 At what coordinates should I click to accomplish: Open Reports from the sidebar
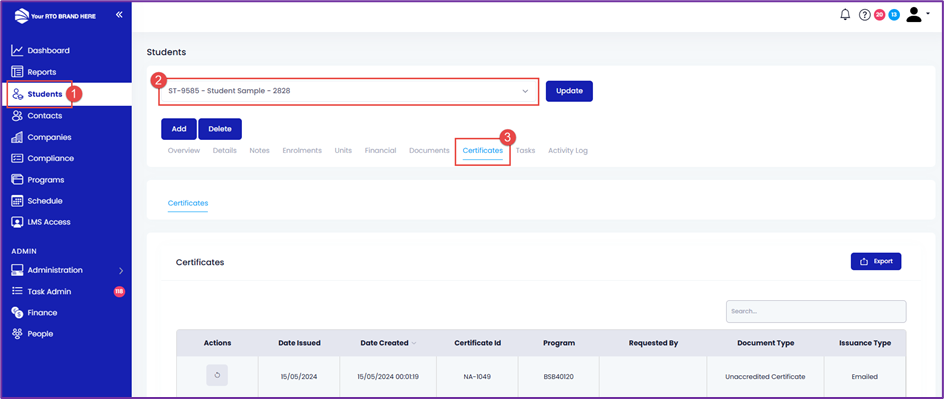[42, 72]
